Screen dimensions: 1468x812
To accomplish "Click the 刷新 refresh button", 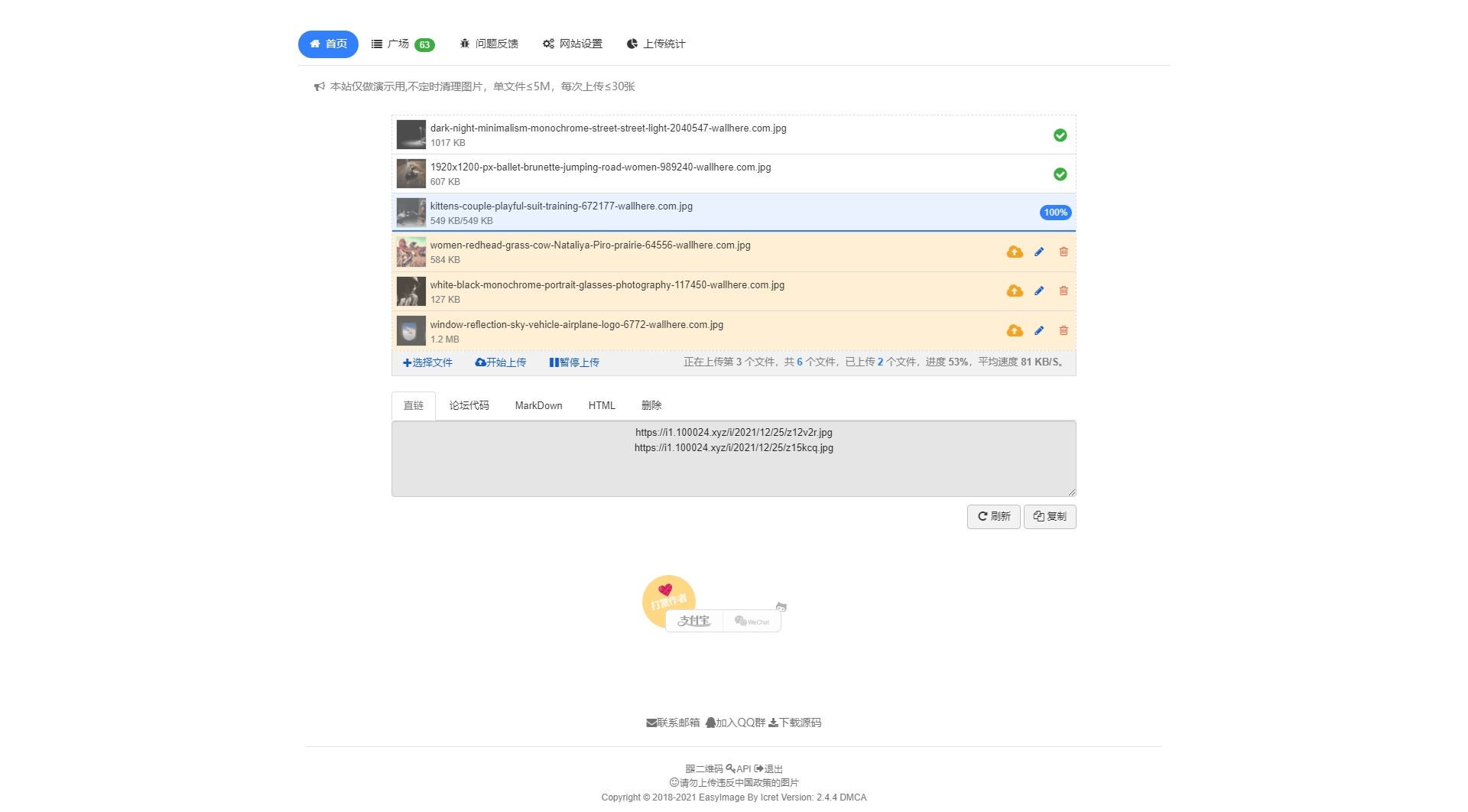I will [x=993, y=517].
